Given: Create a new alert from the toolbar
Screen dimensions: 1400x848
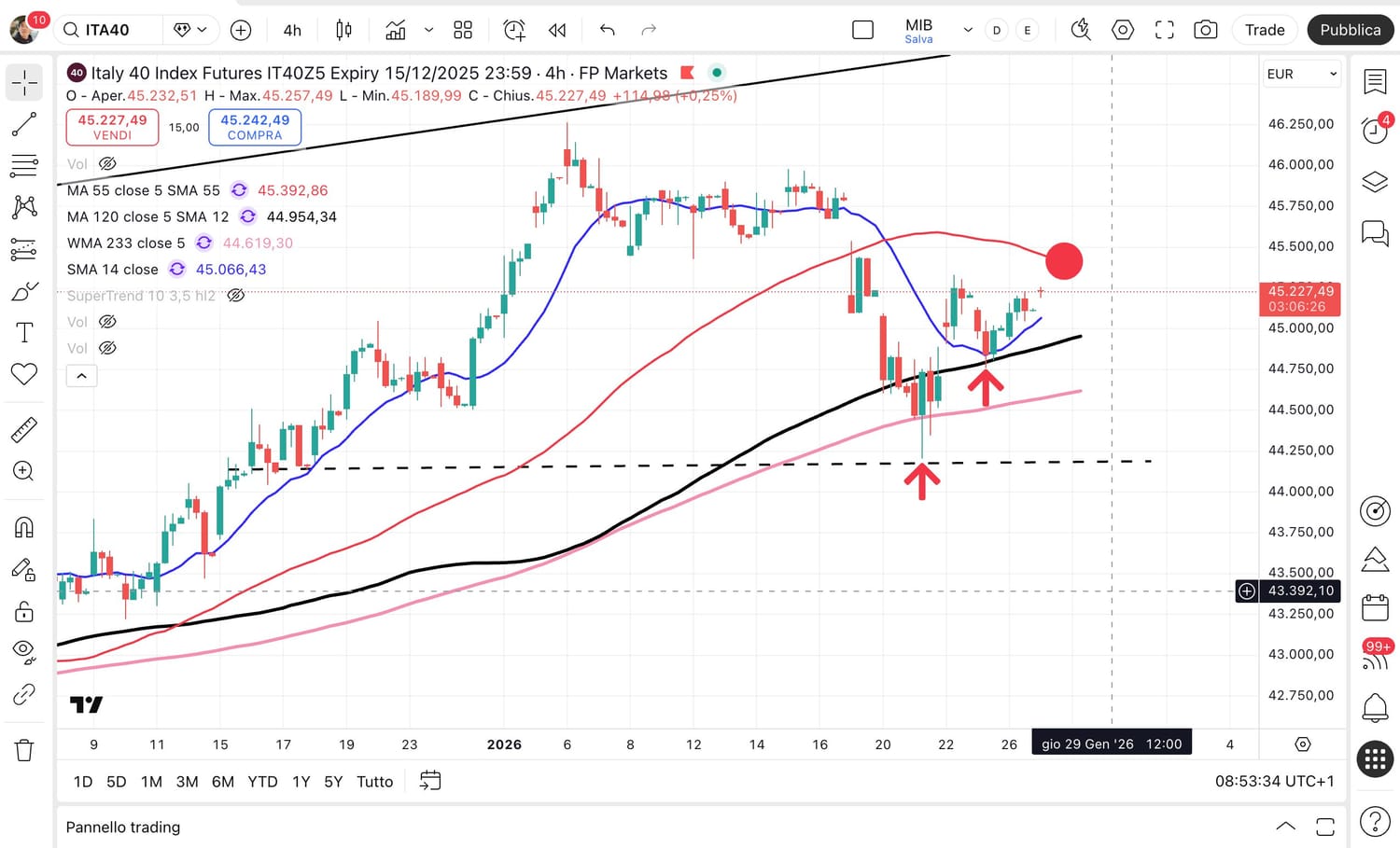Looking at the screenshot, I should point(514,30).
